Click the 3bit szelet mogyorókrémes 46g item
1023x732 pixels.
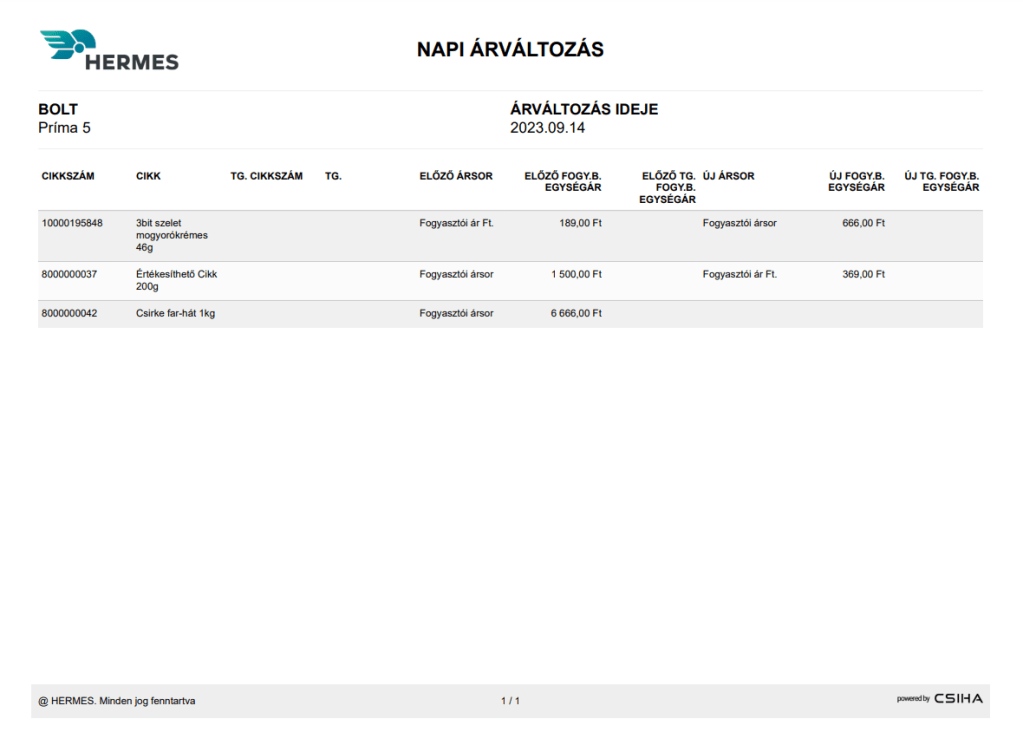(x=171, y=235)
